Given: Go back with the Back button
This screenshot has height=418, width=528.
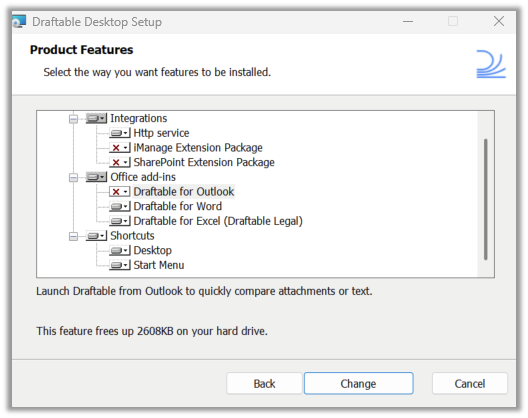Looking at the screenshot, I should coord(264,383).
